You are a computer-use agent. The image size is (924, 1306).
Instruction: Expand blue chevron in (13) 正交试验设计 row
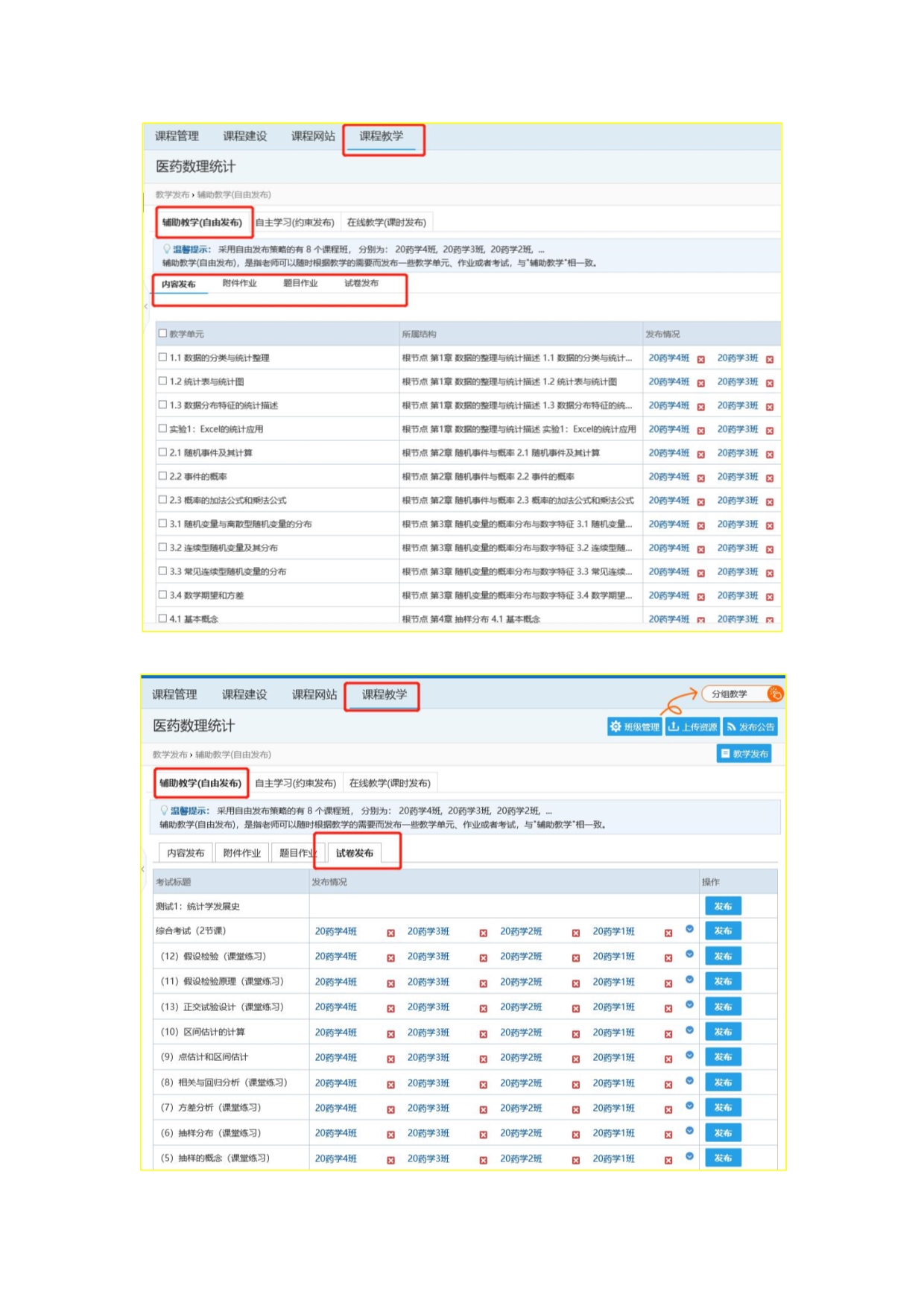(689, 1005)
